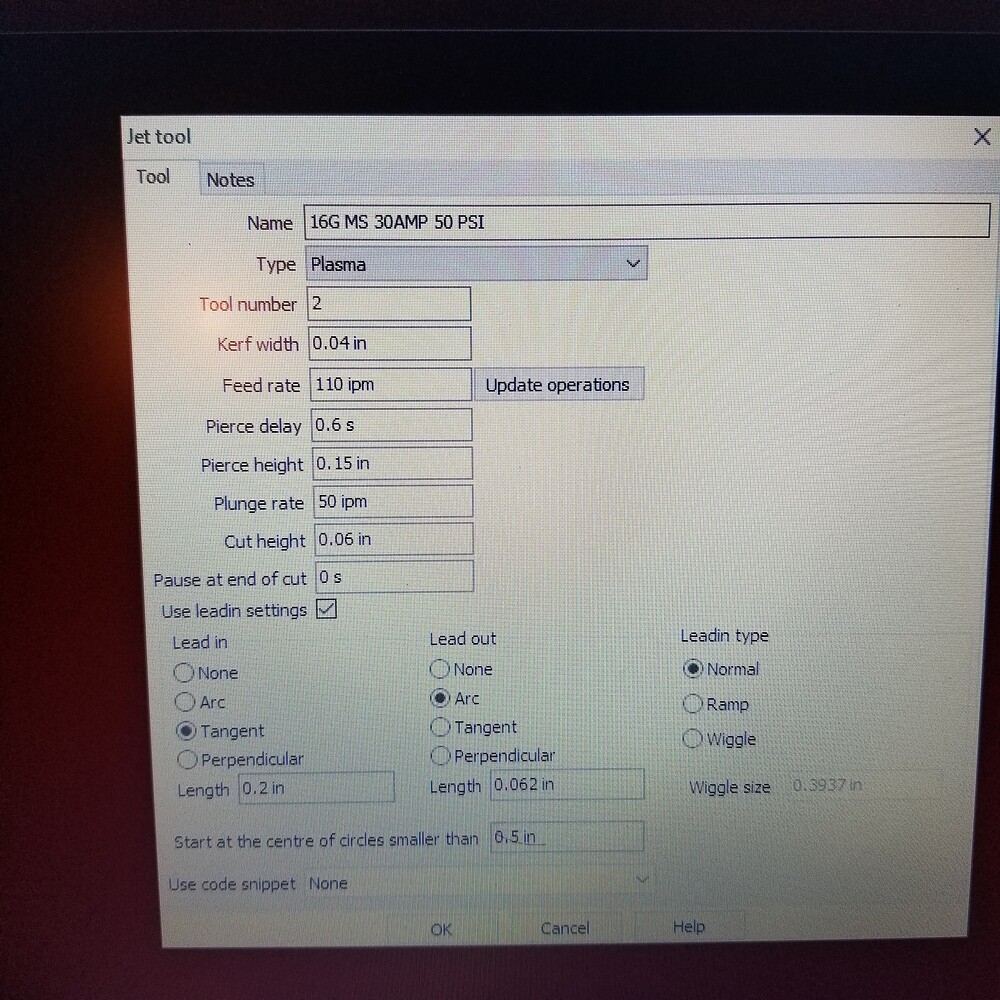Select Ramp leadin type
Viewport: 1000px width, 1000px height.
click(x=693, y=704)
